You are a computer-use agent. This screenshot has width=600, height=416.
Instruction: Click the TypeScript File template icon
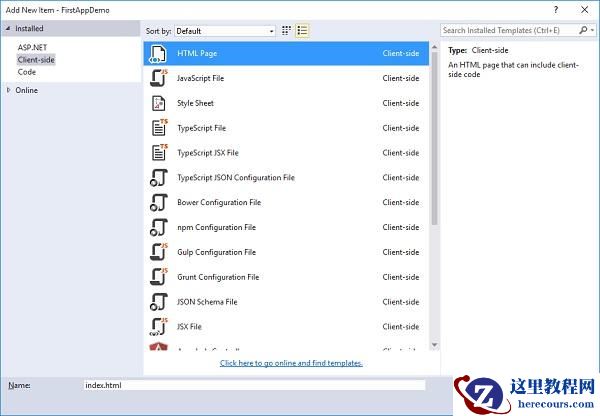159,128
